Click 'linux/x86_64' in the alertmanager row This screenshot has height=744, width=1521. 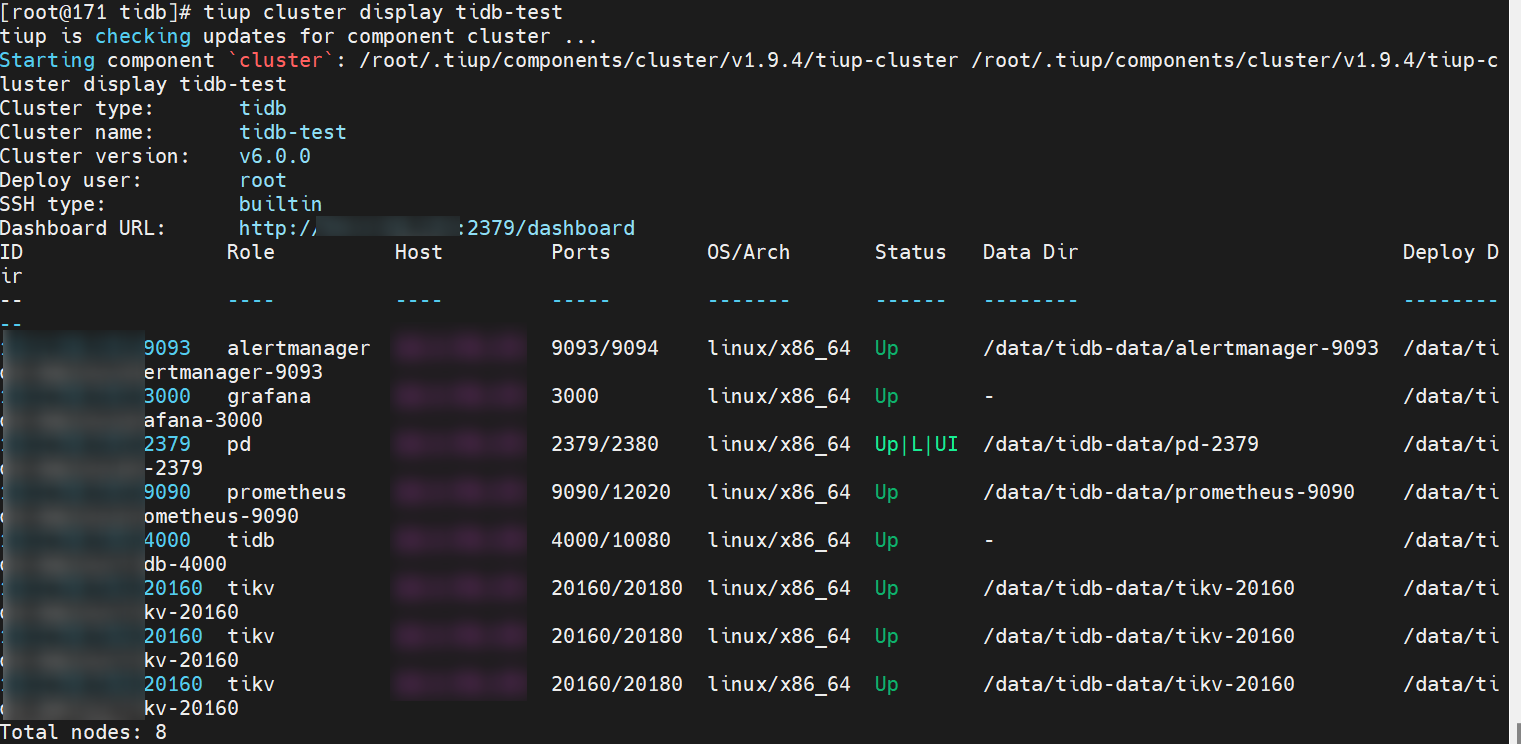tap(779, 348)
